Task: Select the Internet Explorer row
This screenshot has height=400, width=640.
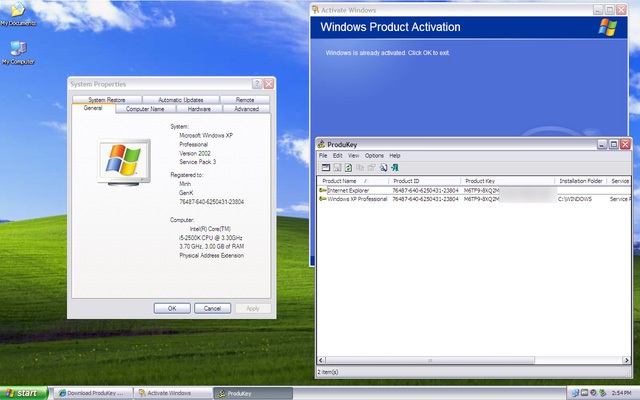Action: (474, 190)
